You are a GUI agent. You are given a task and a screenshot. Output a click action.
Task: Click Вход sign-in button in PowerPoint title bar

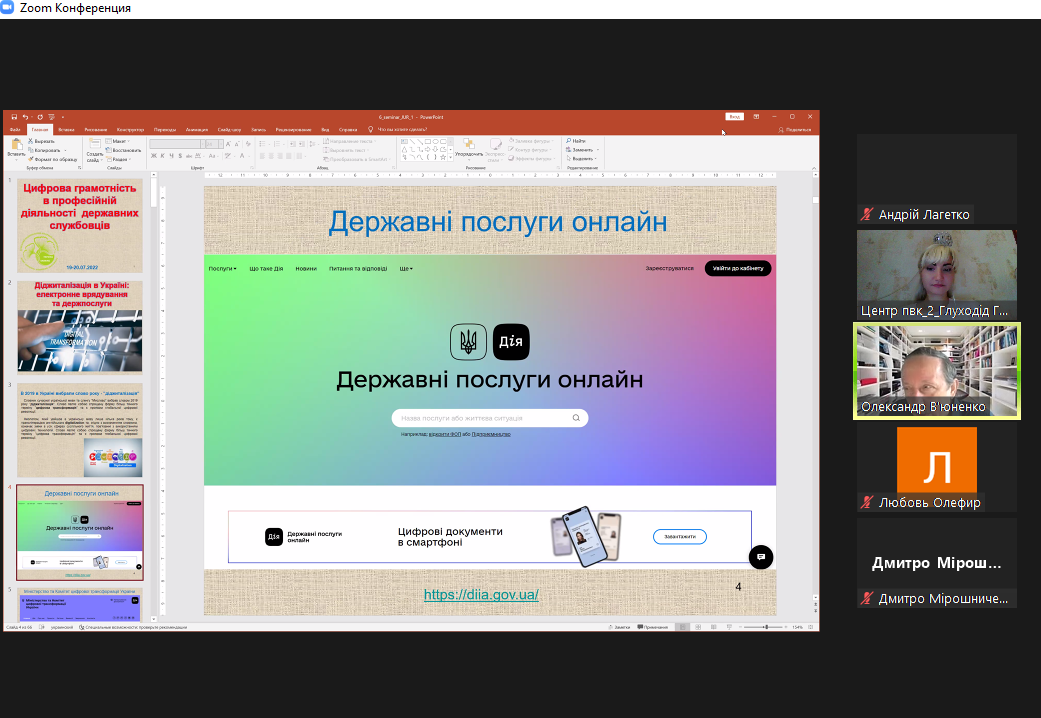click(734, 117)
